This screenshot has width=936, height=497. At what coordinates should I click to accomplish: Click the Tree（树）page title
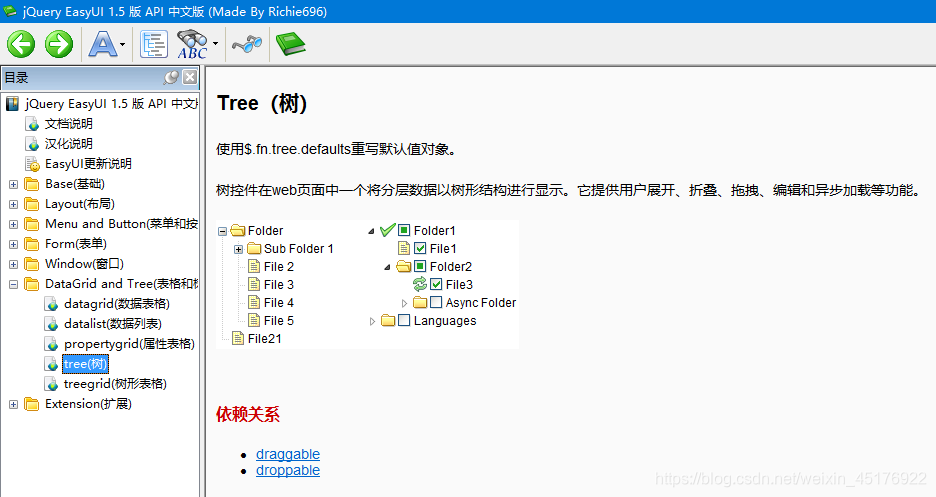[x=262, y=103]
